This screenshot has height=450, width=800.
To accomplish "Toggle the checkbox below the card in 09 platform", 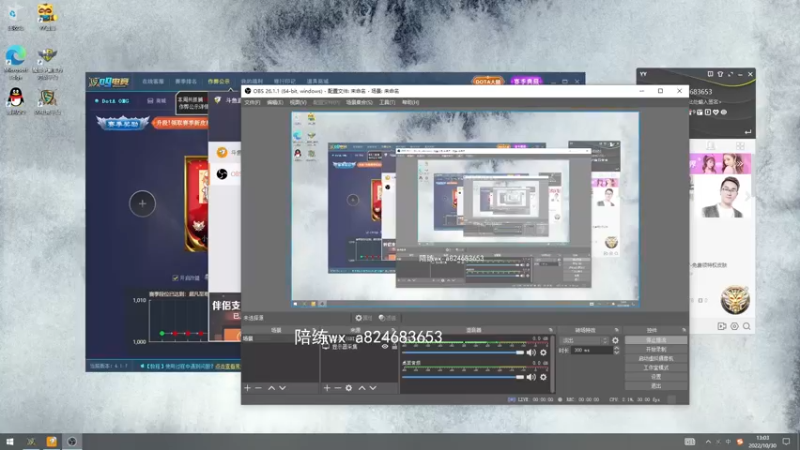I will point(176,278).
